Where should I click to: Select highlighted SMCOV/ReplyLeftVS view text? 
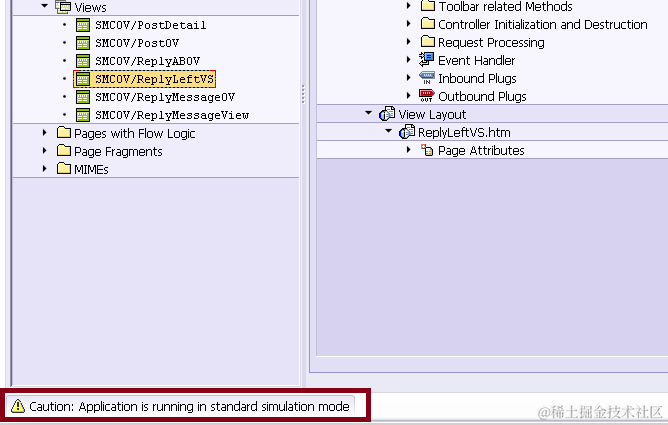coord(154,79)
